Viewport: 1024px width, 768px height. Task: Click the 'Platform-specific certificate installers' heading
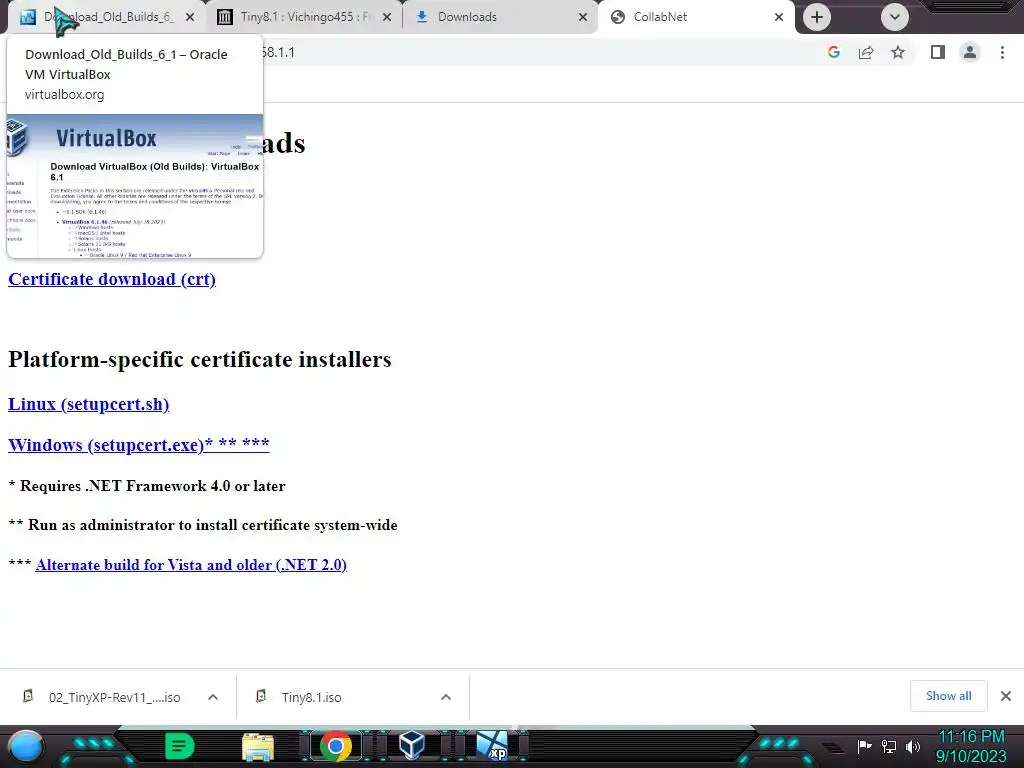click(200, 359)
